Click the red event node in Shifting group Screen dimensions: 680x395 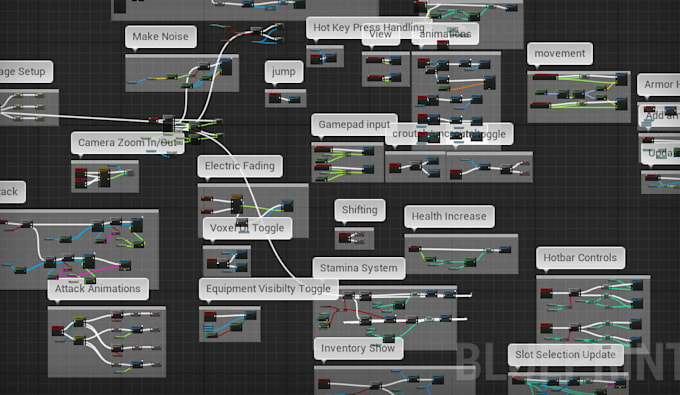(x=345, y=238)
